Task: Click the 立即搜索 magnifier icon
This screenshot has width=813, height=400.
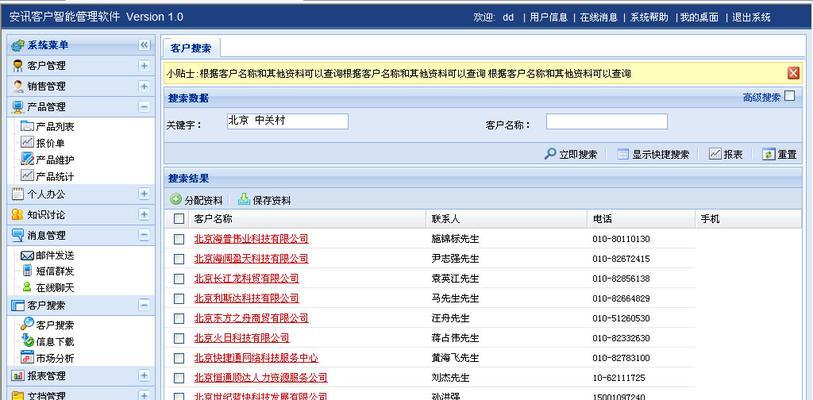Action: (550, 154)
